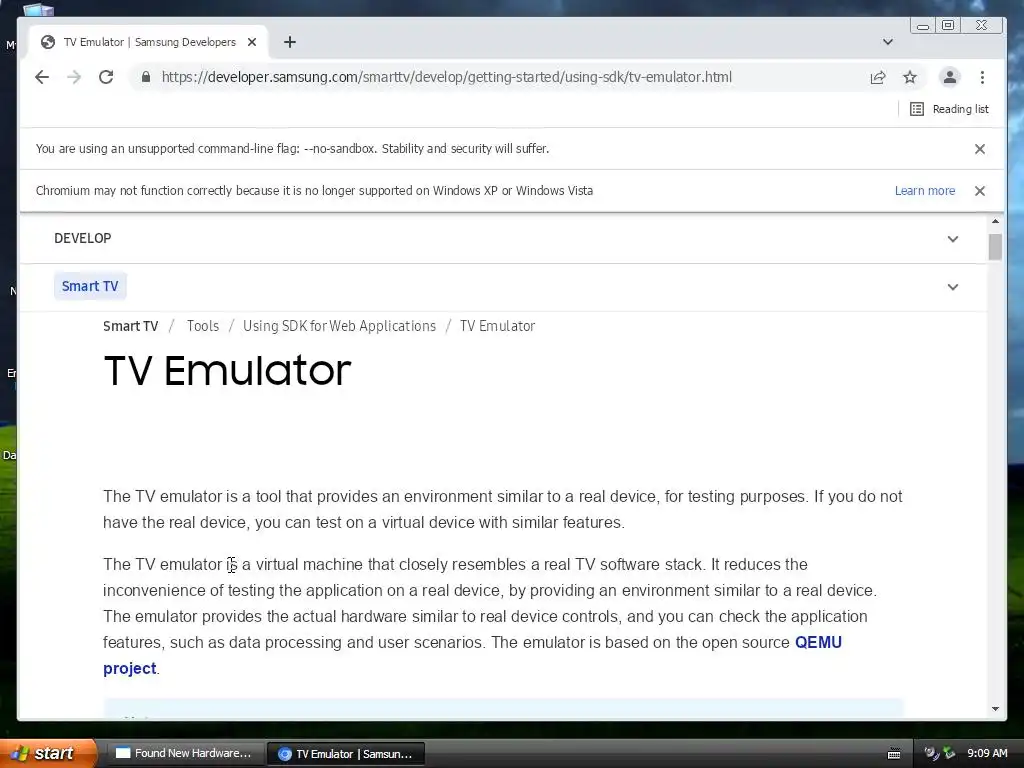Select the Smart TV section label
This screenshot has width=1024, height=768.
[x=90, y=286]
